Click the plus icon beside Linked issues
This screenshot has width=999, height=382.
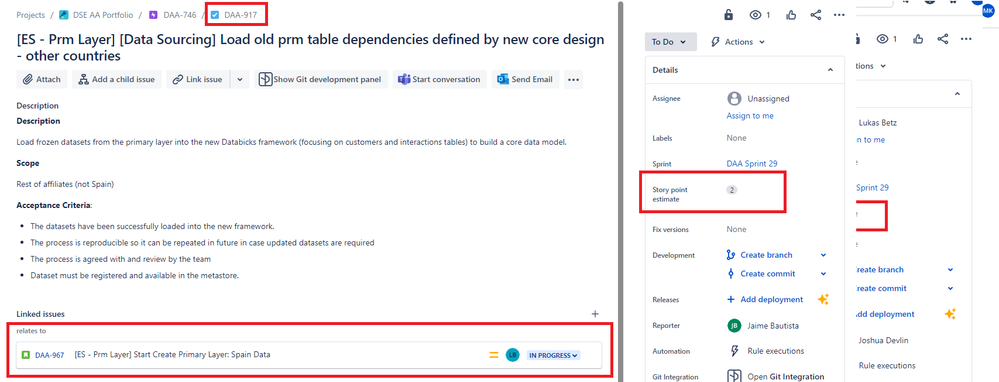click(x=595, y=314)
